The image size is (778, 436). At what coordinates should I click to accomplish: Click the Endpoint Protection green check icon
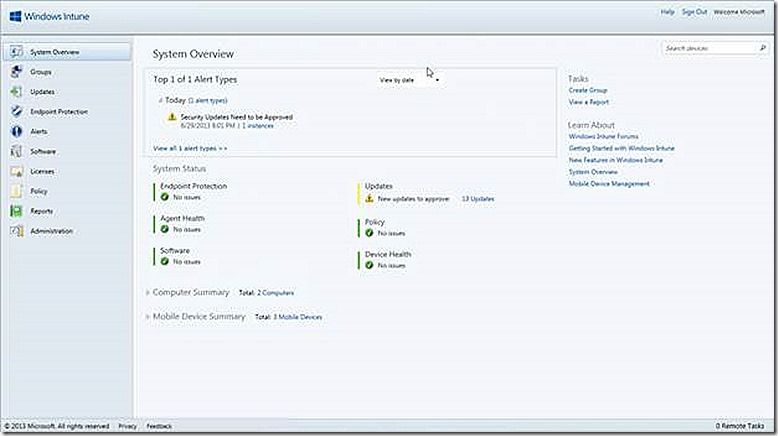coord(165,197)
